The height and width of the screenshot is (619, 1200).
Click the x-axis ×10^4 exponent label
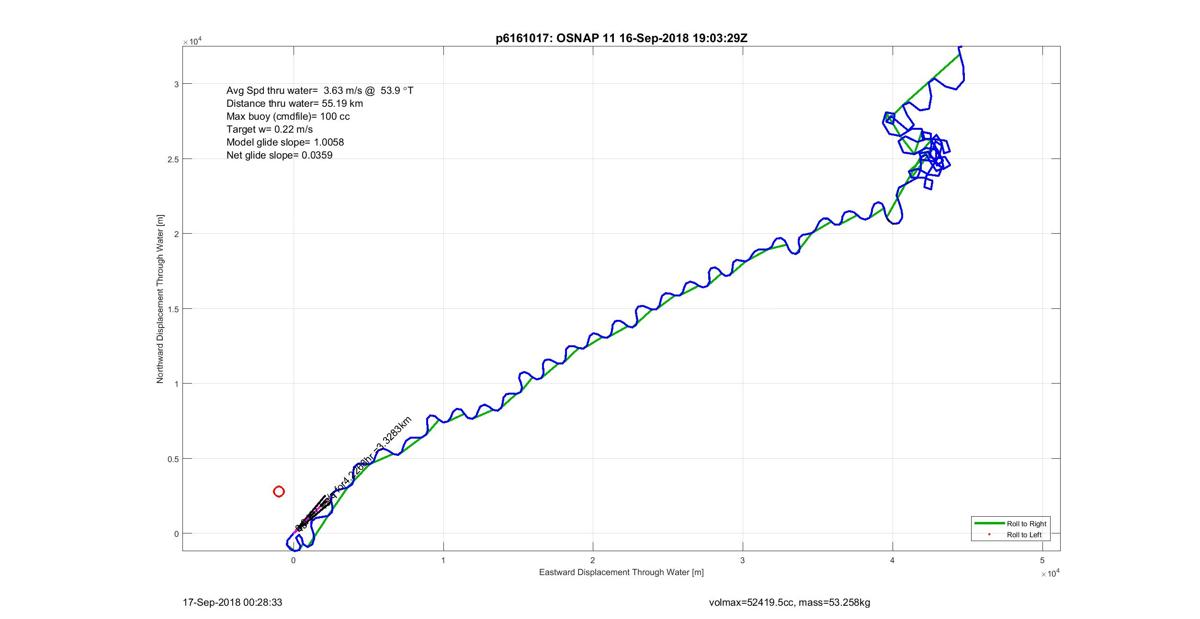pos(1050,574)
